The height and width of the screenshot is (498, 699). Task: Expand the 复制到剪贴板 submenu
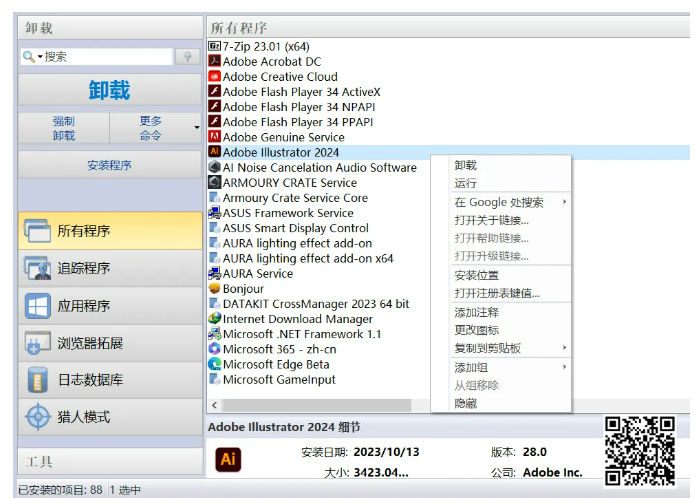pos(564,348)
